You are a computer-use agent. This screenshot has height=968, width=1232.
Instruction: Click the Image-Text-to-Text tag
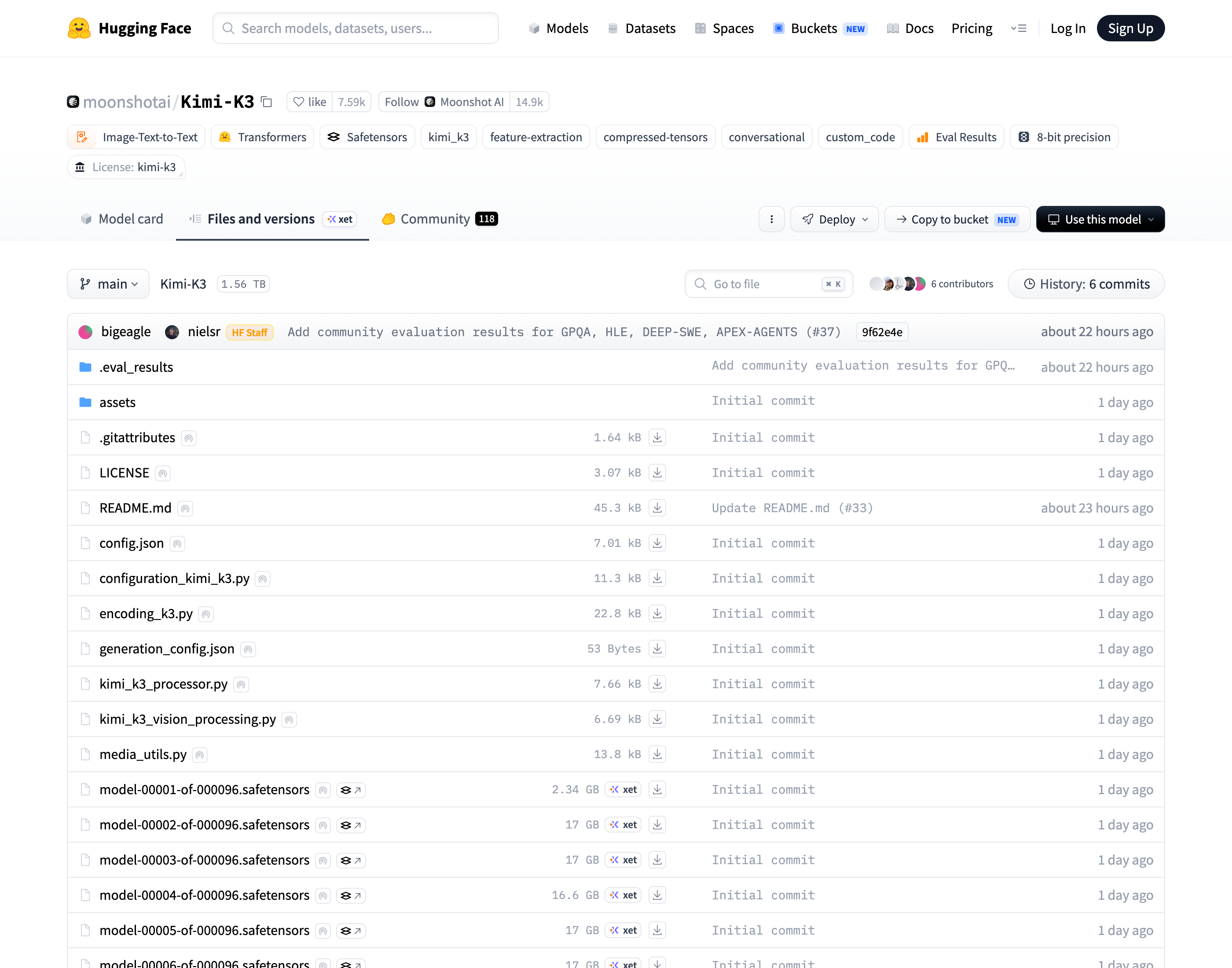[x=136, y=137]
